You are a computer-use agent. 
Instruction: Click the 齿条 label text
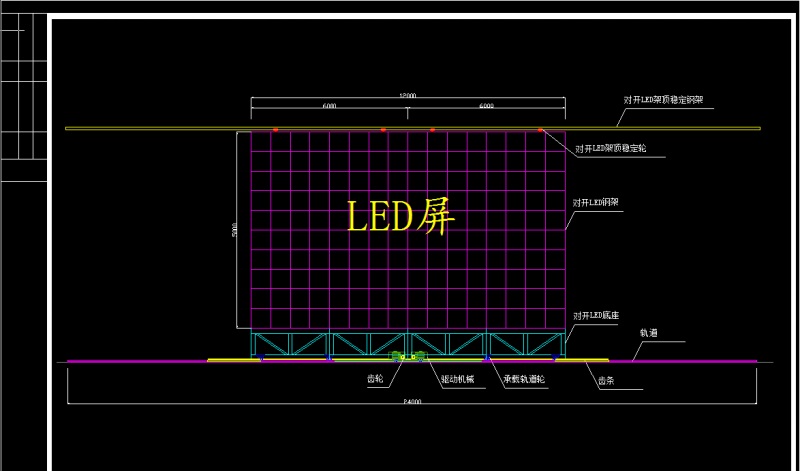click(606, 381)
